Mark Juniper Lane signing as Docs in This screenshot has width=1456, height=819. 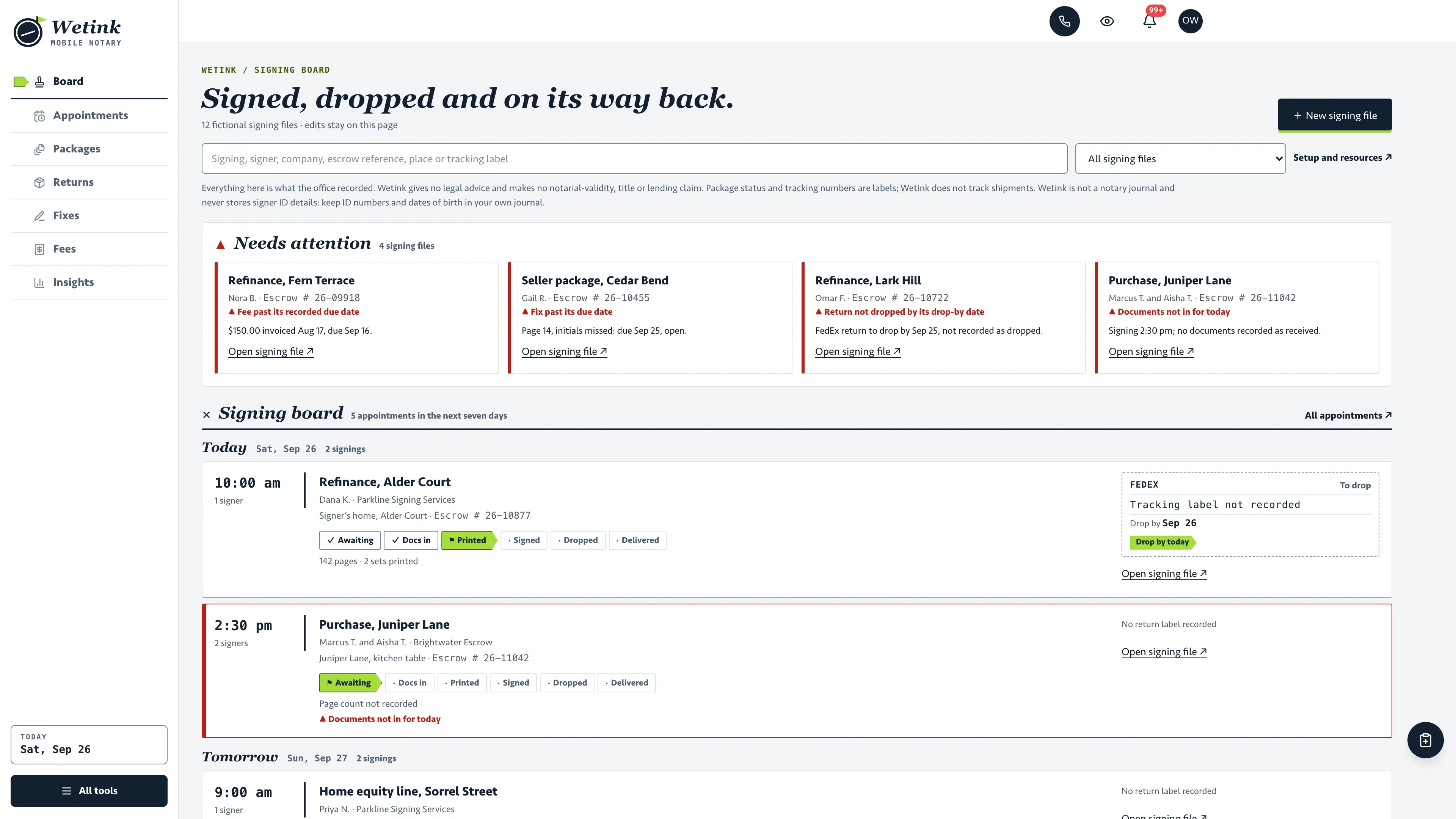(x=410, y=683)
